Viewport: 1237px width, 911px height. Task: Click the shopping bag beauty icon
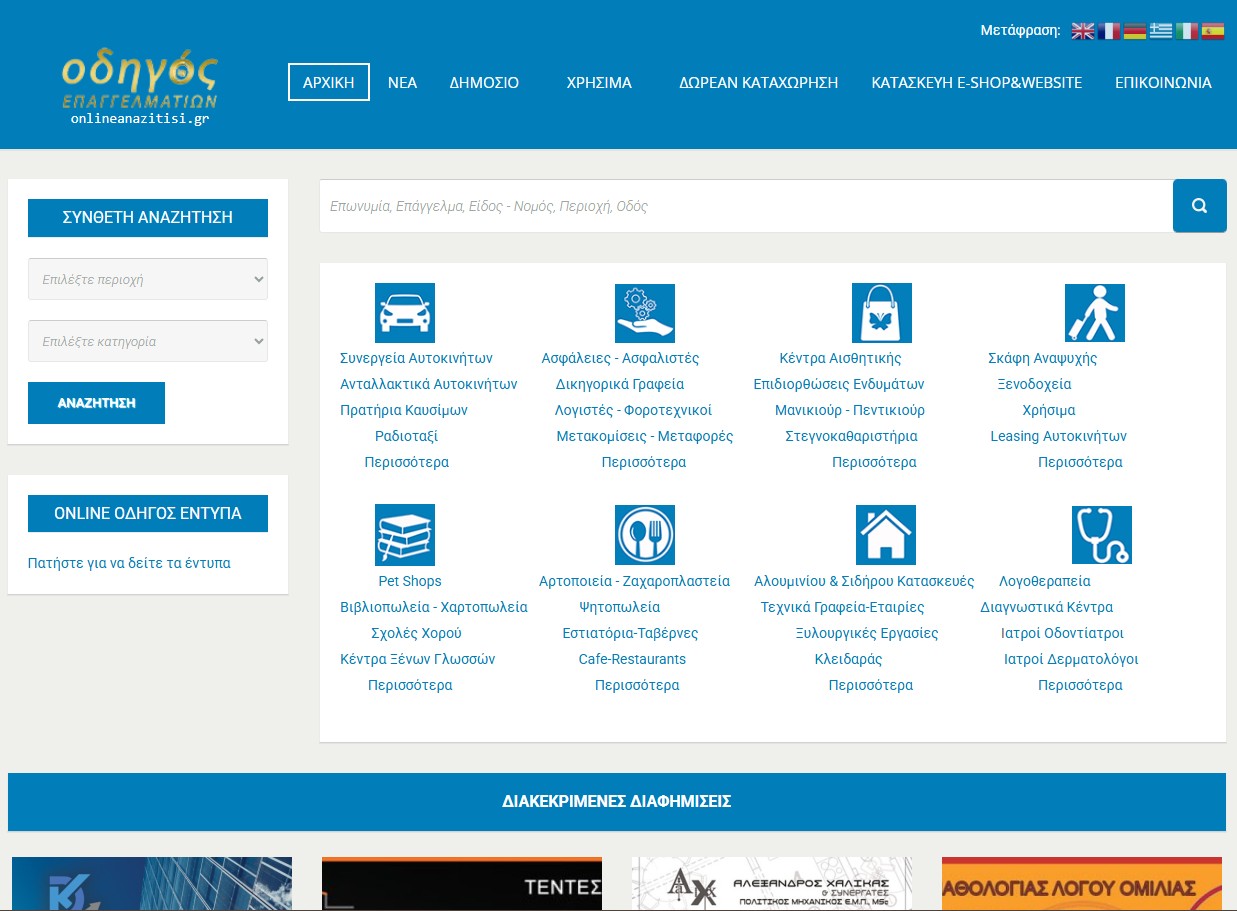(x=881, y=313)
